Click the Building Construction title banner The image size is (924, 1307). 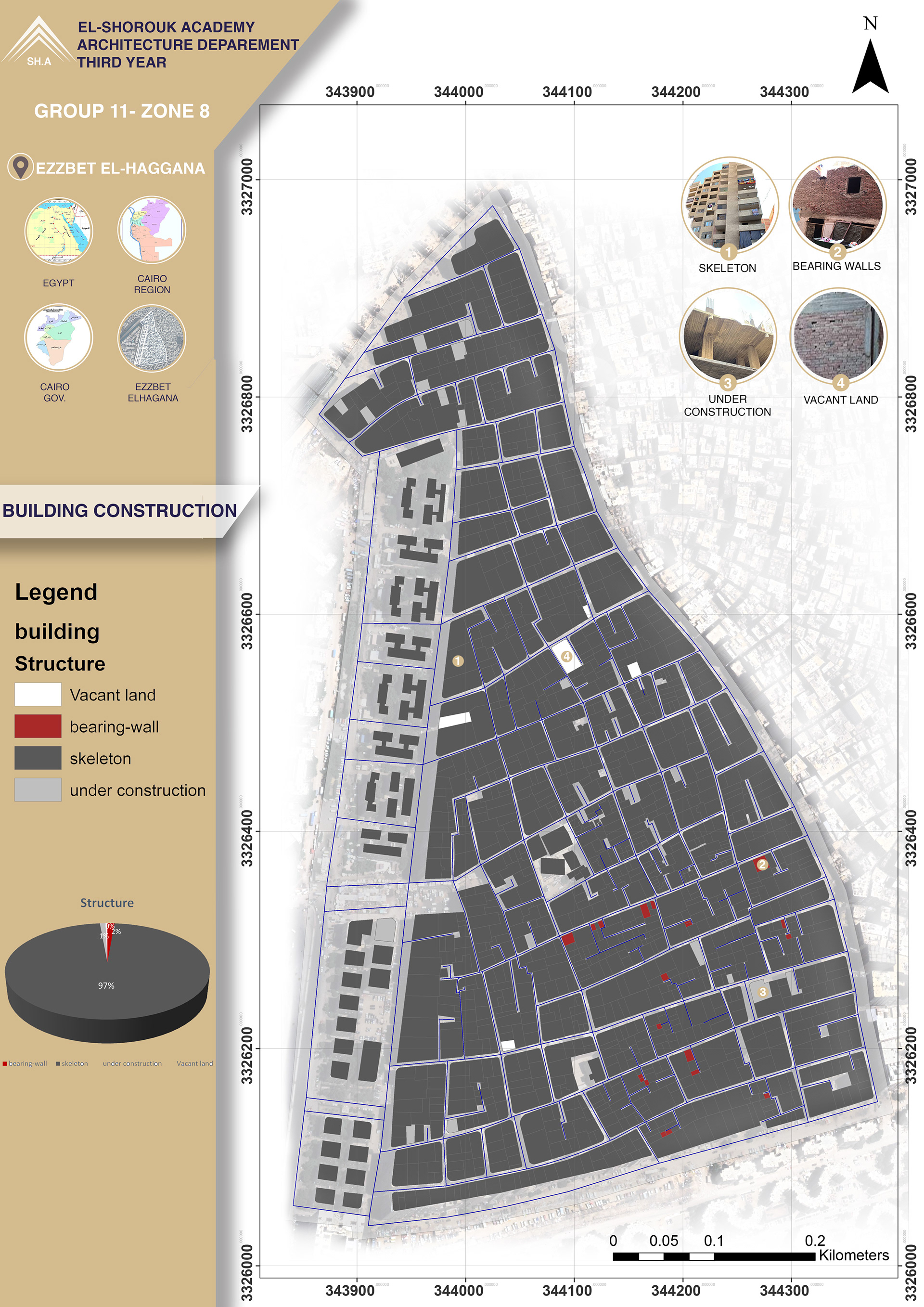[119, 511]
